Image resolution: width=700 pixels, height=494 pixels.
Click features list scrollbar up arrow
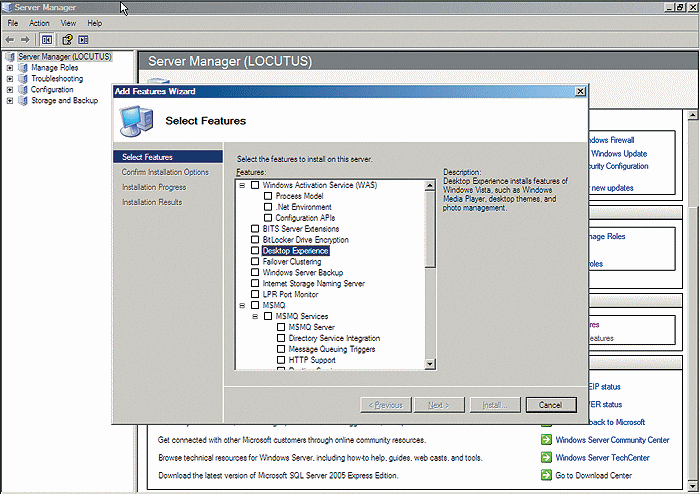(429, 185)
